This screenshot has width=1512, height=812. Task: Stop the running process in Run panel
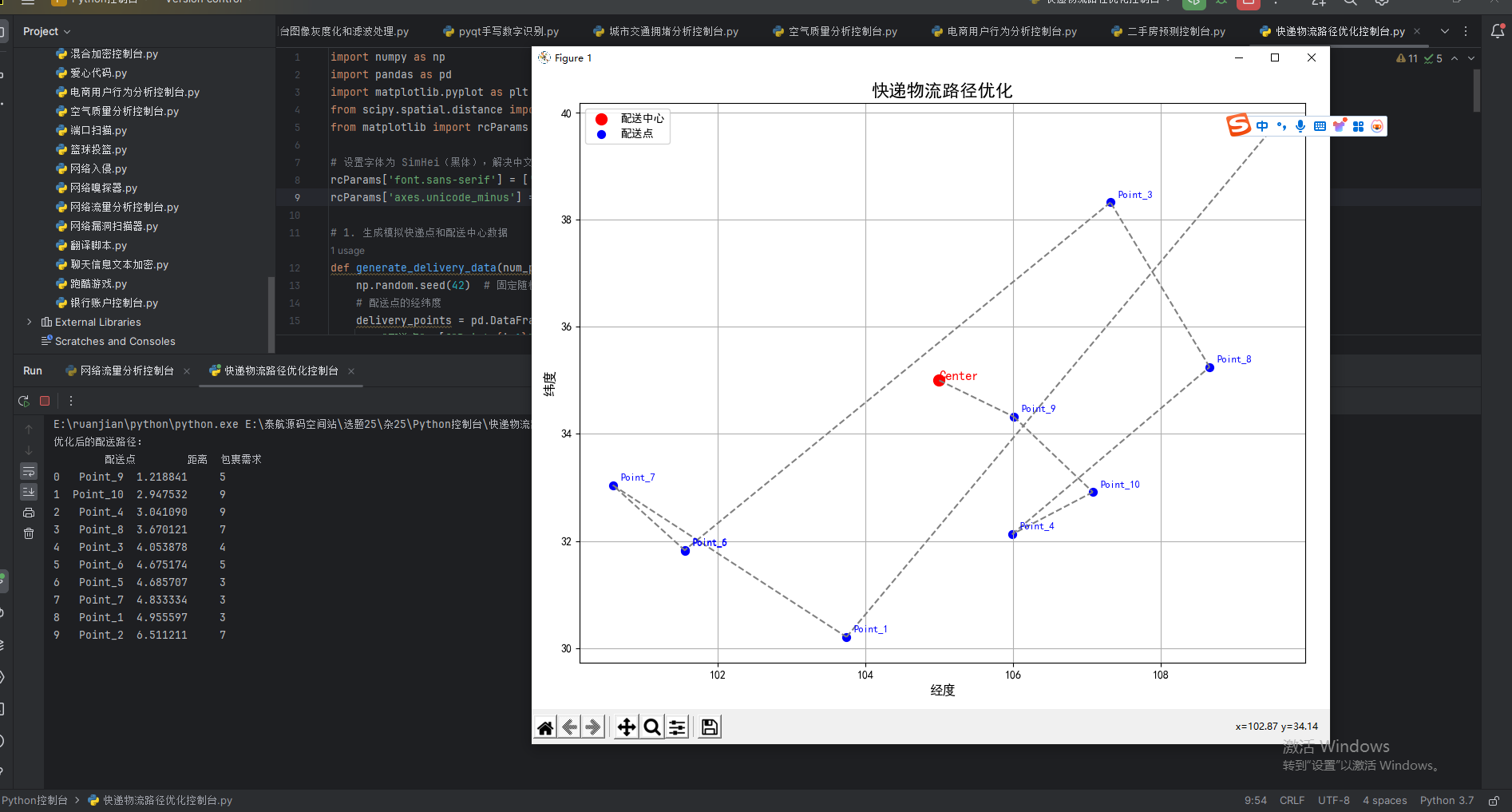click(45, 401)
